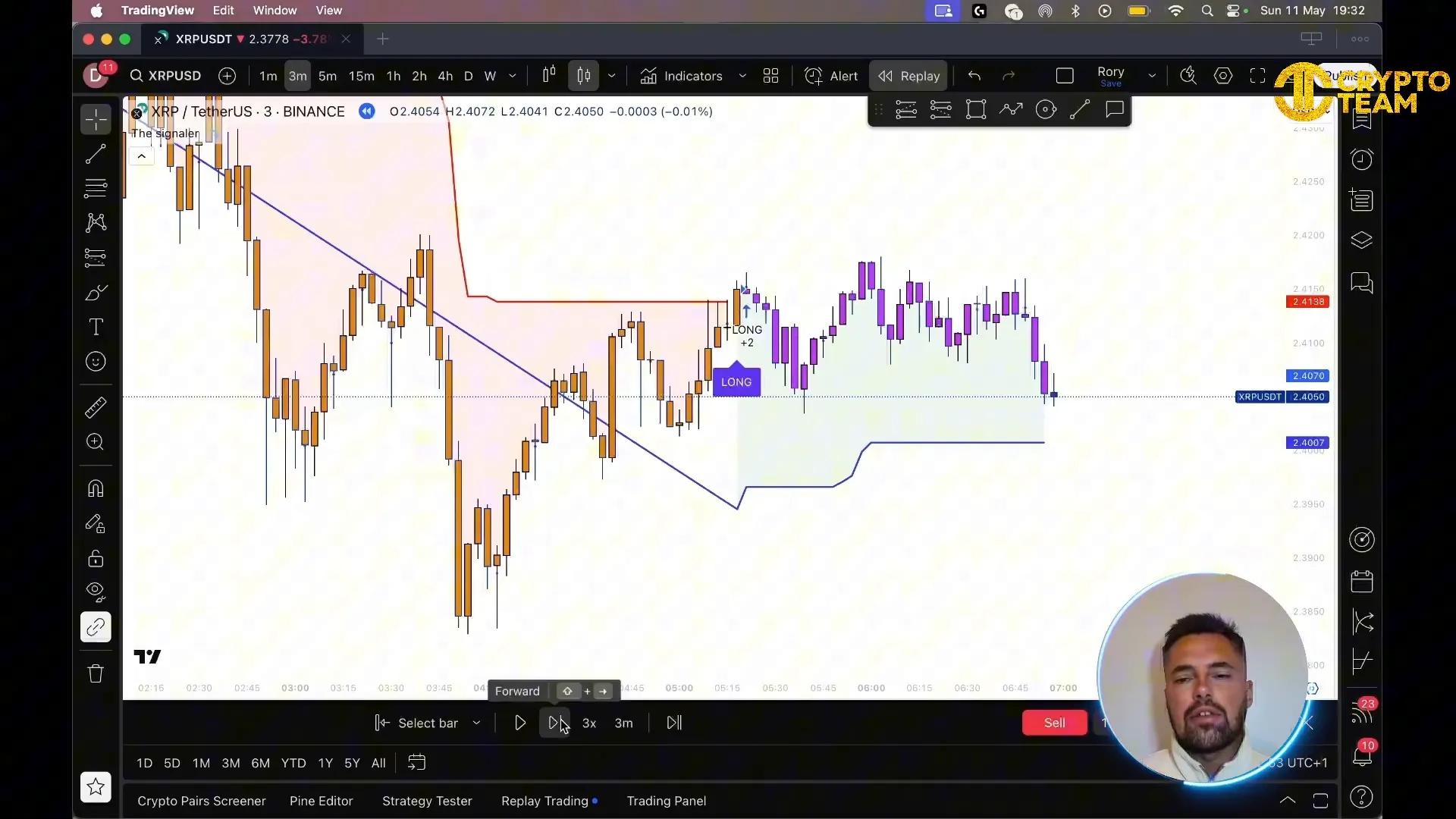The width and height of the screenshot is (1456, 819).
Task: Switch to 5m timeframe
Action: pyautogui.click(x=328, y=76)
